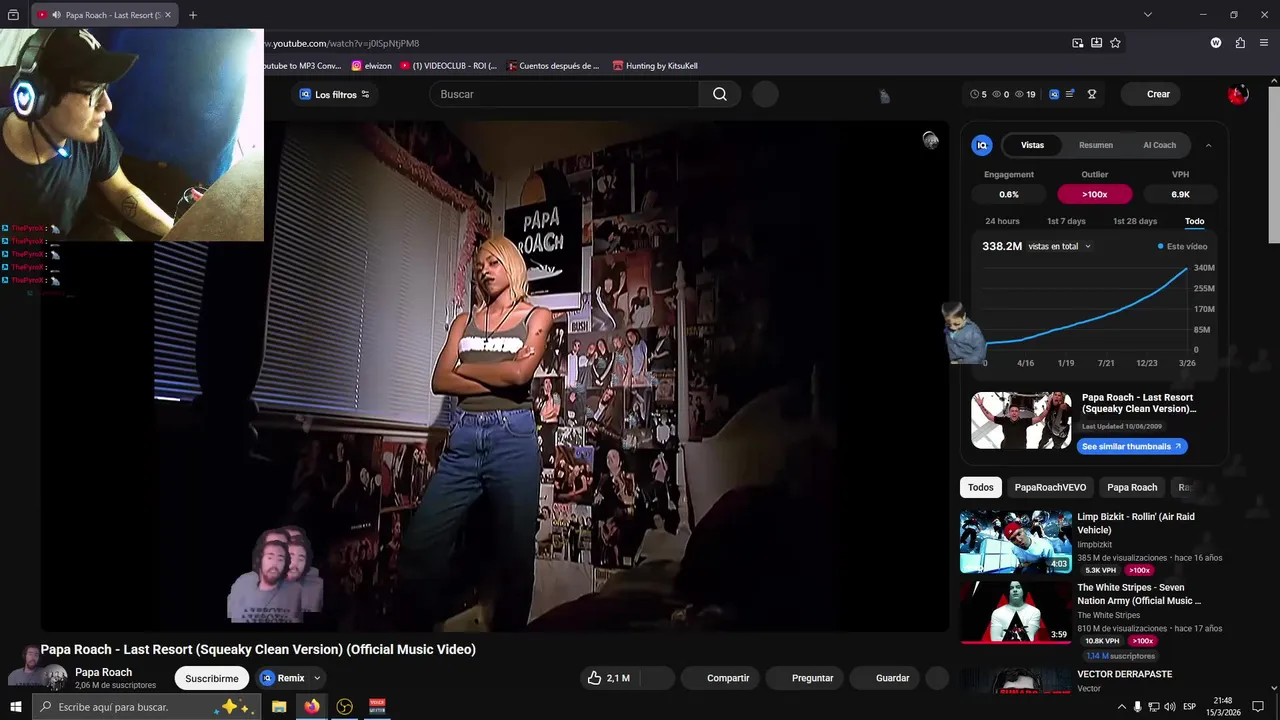Click the Firefox taskbar icon
Image resolution: width=1280 pixels, height=720 pixels.
tap(312, 707)
